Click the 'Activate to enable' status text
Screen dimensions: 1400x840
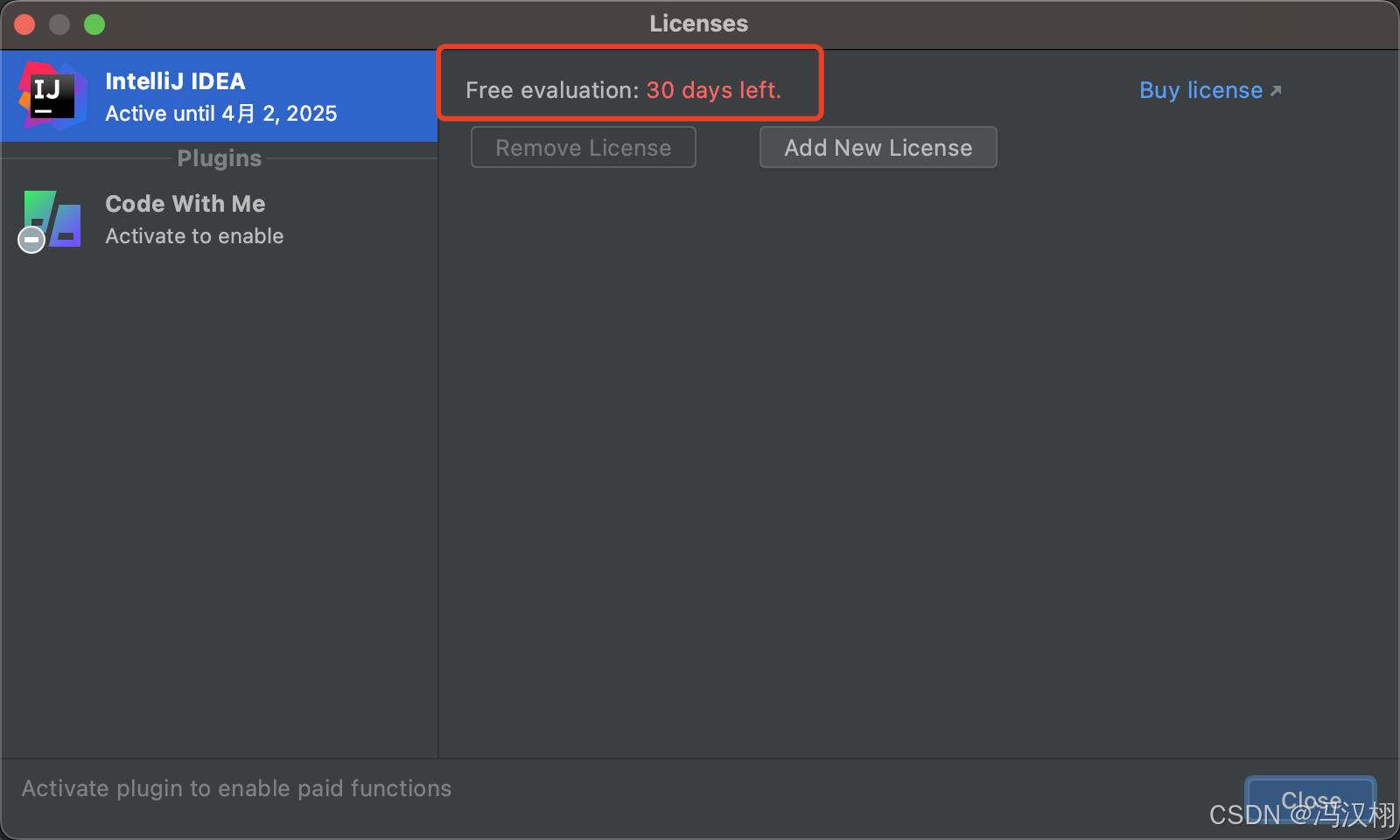pos(194,236)
